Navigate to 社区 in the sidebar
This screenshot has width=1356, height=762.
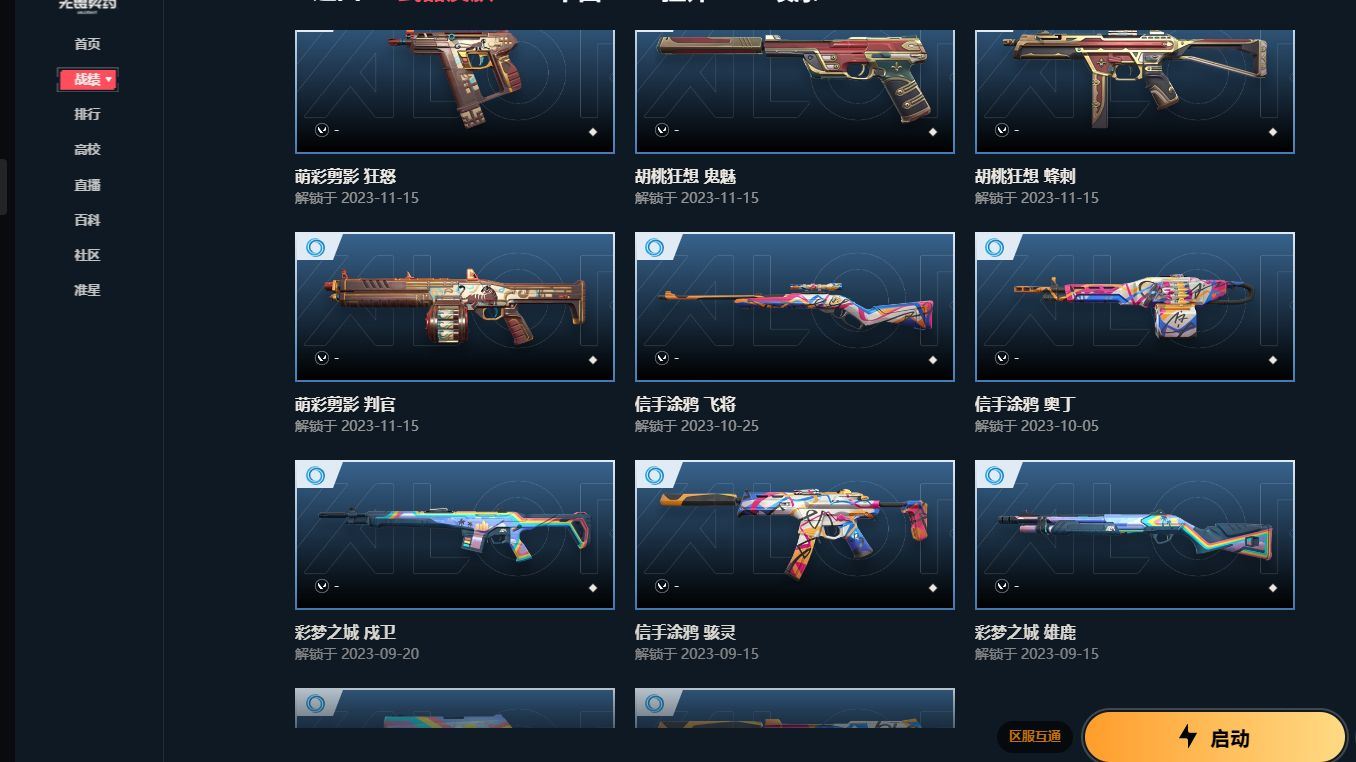click(87, 255)
